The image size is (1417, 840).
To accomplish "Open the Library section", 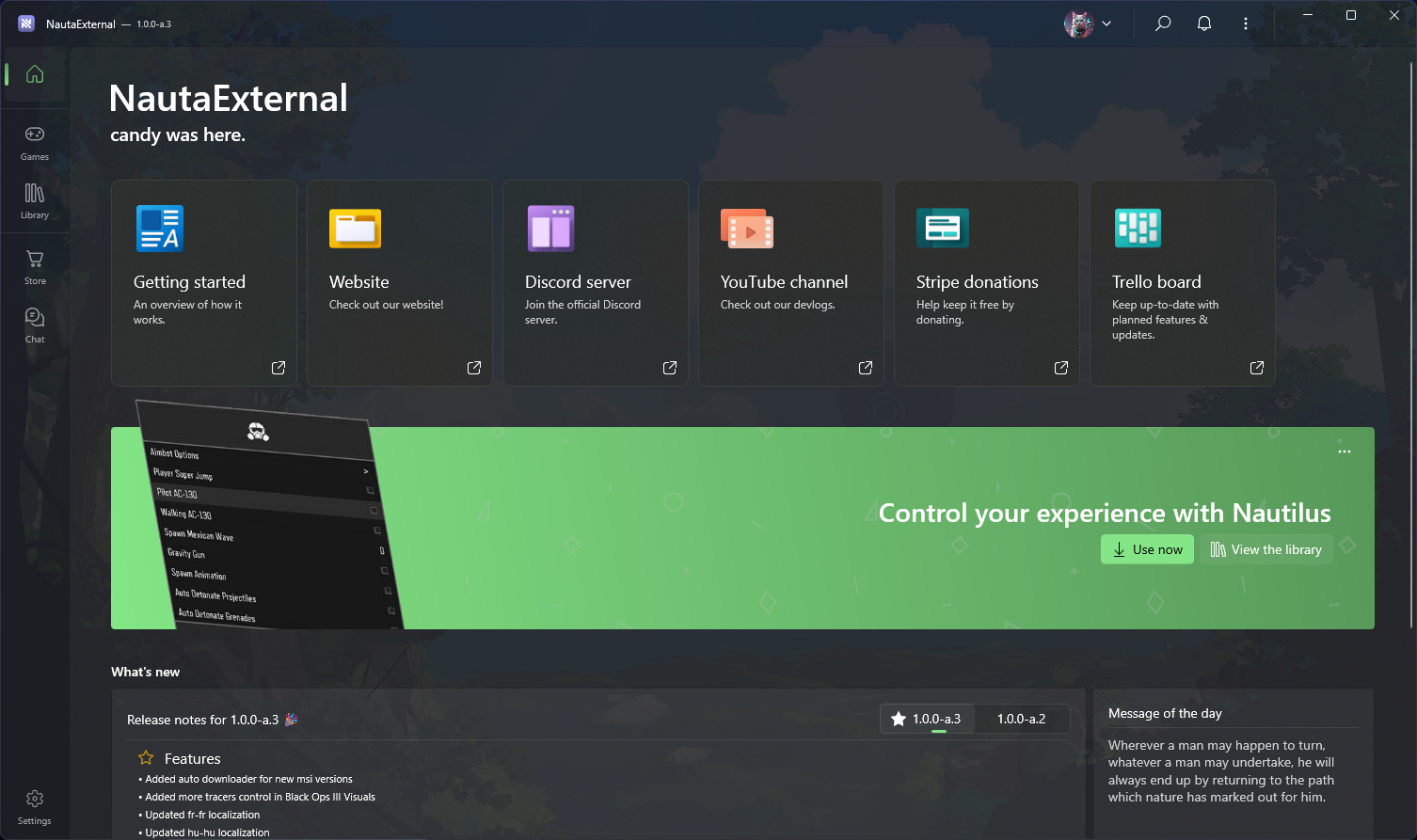I will coord(35,201).
